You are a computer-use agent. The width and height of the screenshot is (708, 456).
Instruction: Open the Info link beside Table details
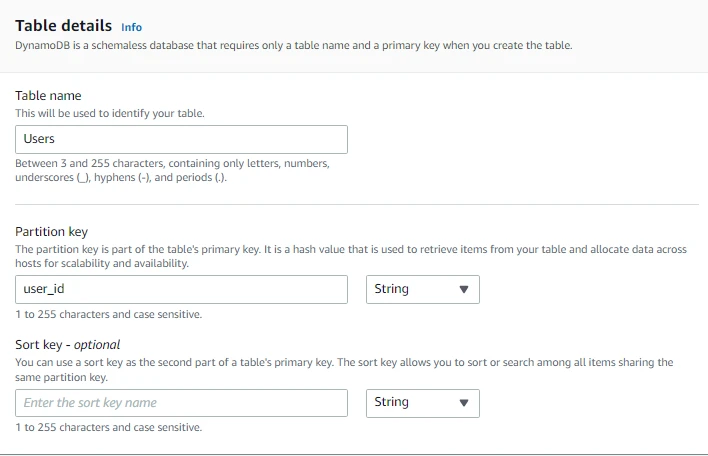tap(131, 27)
